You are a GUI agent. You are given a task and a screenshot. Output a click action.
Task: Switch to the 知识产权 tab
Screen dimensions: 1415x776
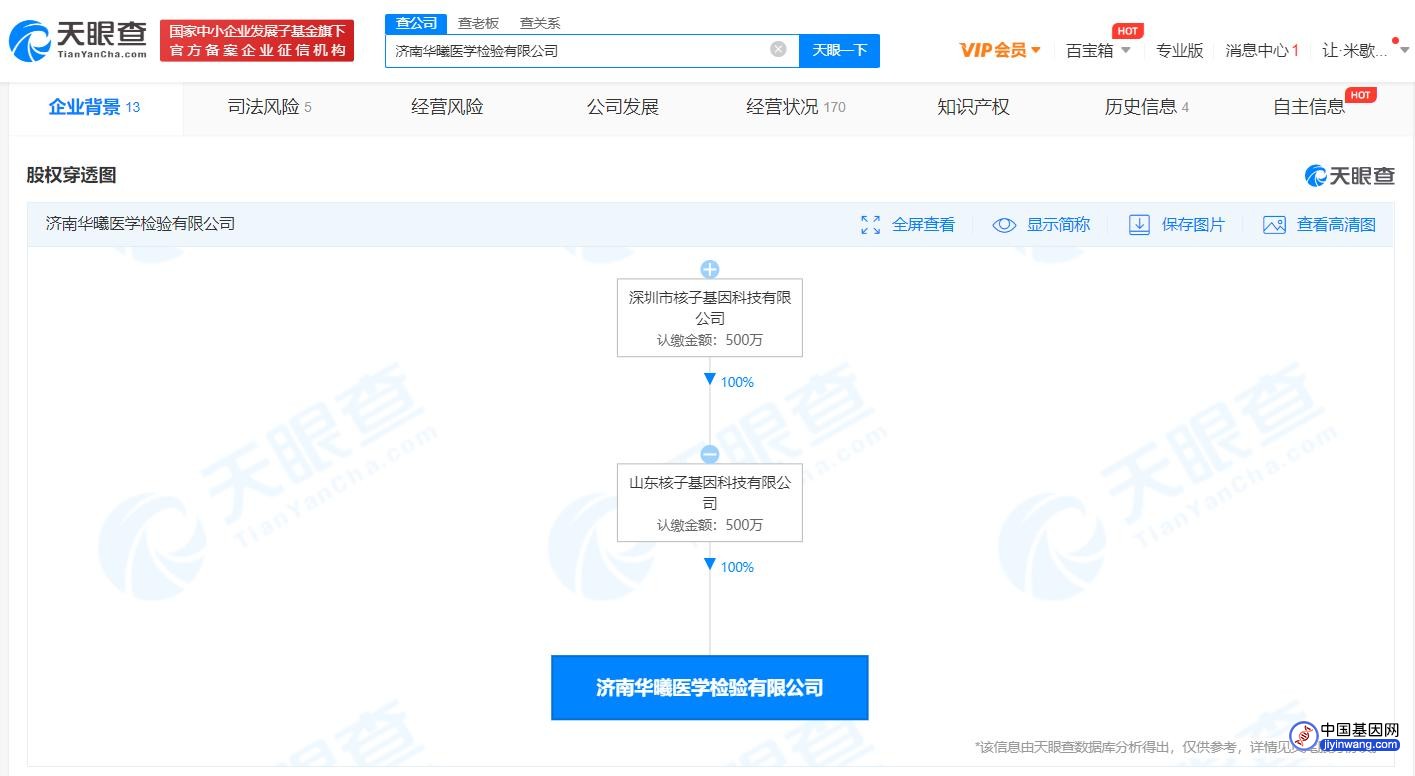click(x=973, y=107)
